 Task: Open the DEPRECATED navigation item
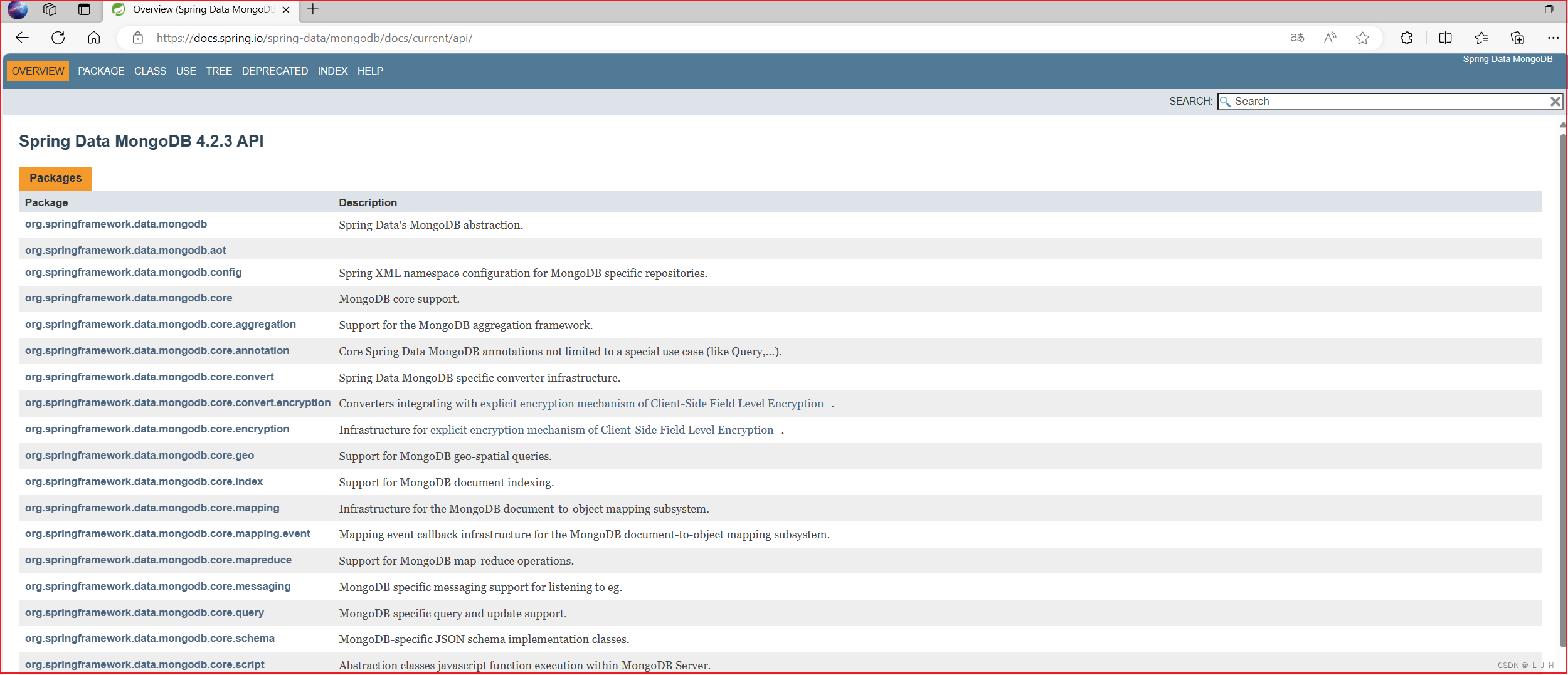(x=275, y=71)
